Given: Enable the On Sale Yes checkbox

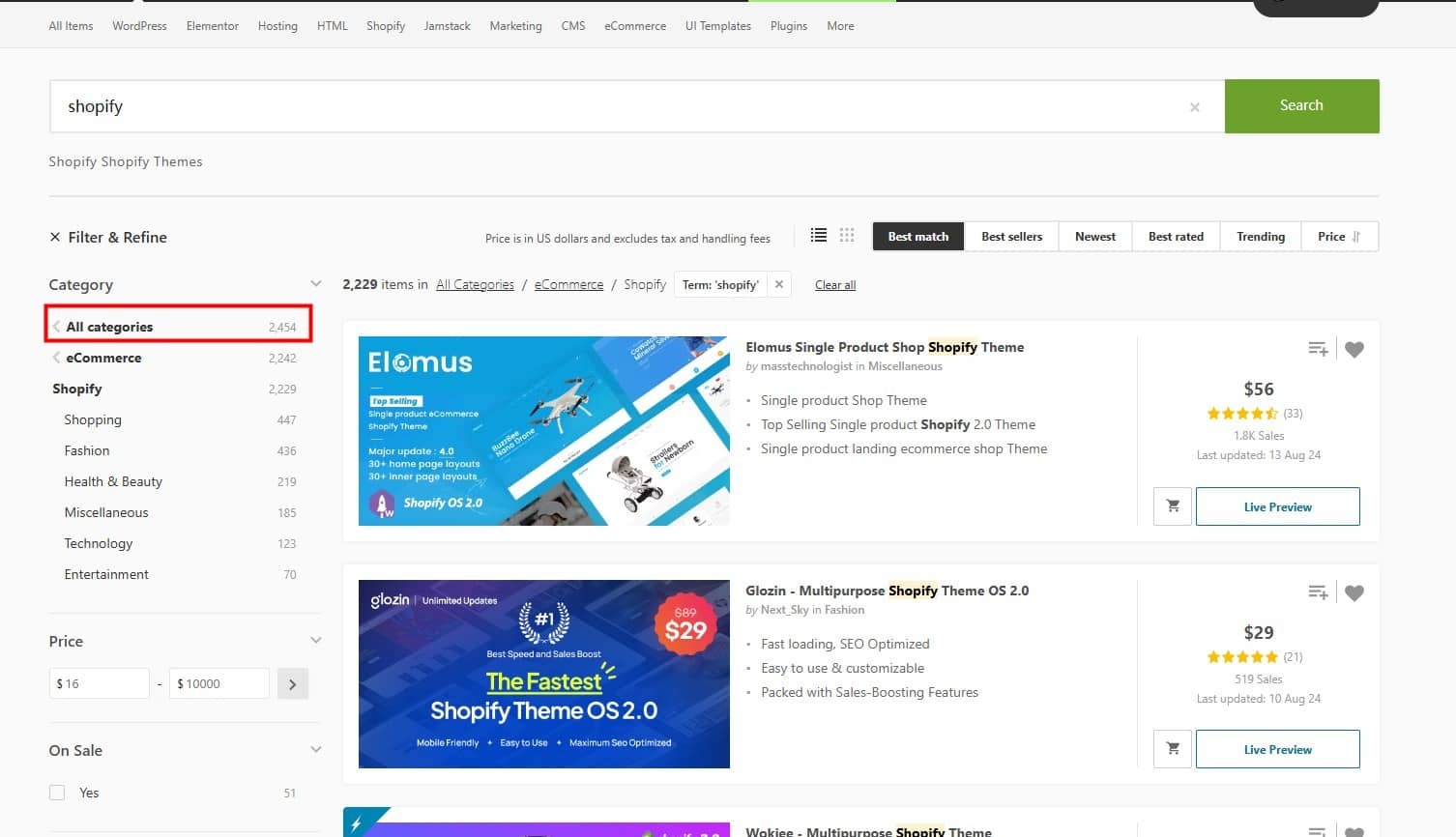Looking at the screenshot, I should click(x=57, y=793).
